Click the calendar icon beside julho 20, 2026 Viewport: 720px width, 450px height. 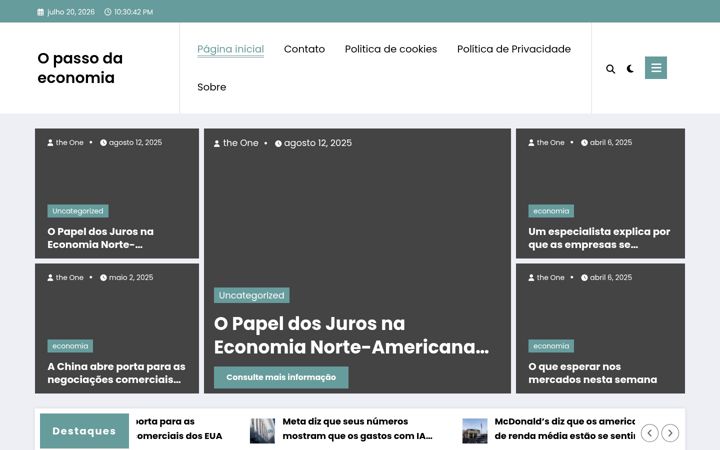point(40,12)
